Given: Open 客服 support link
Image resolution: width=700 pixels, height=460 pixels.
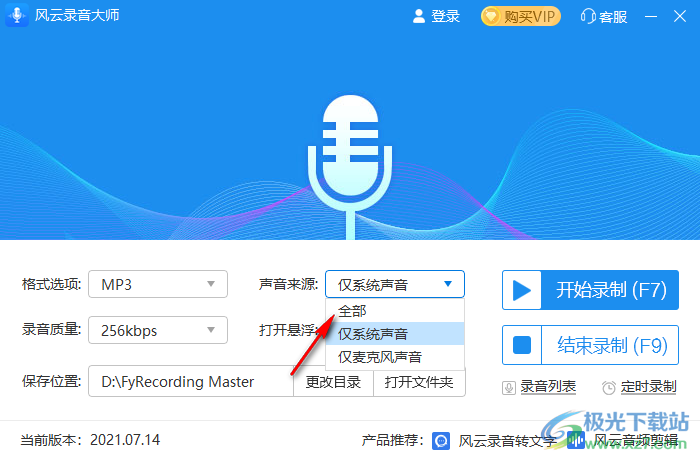Looking at the screenshot, I should click(613, 17).
